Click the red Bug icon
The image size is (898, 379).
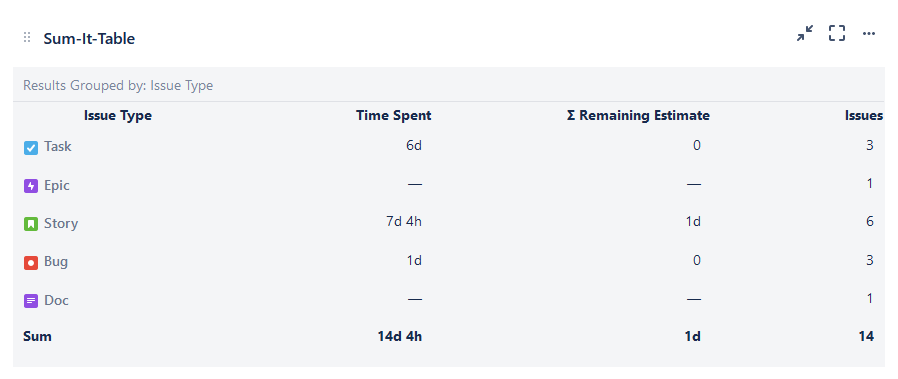tap(31, 263)
